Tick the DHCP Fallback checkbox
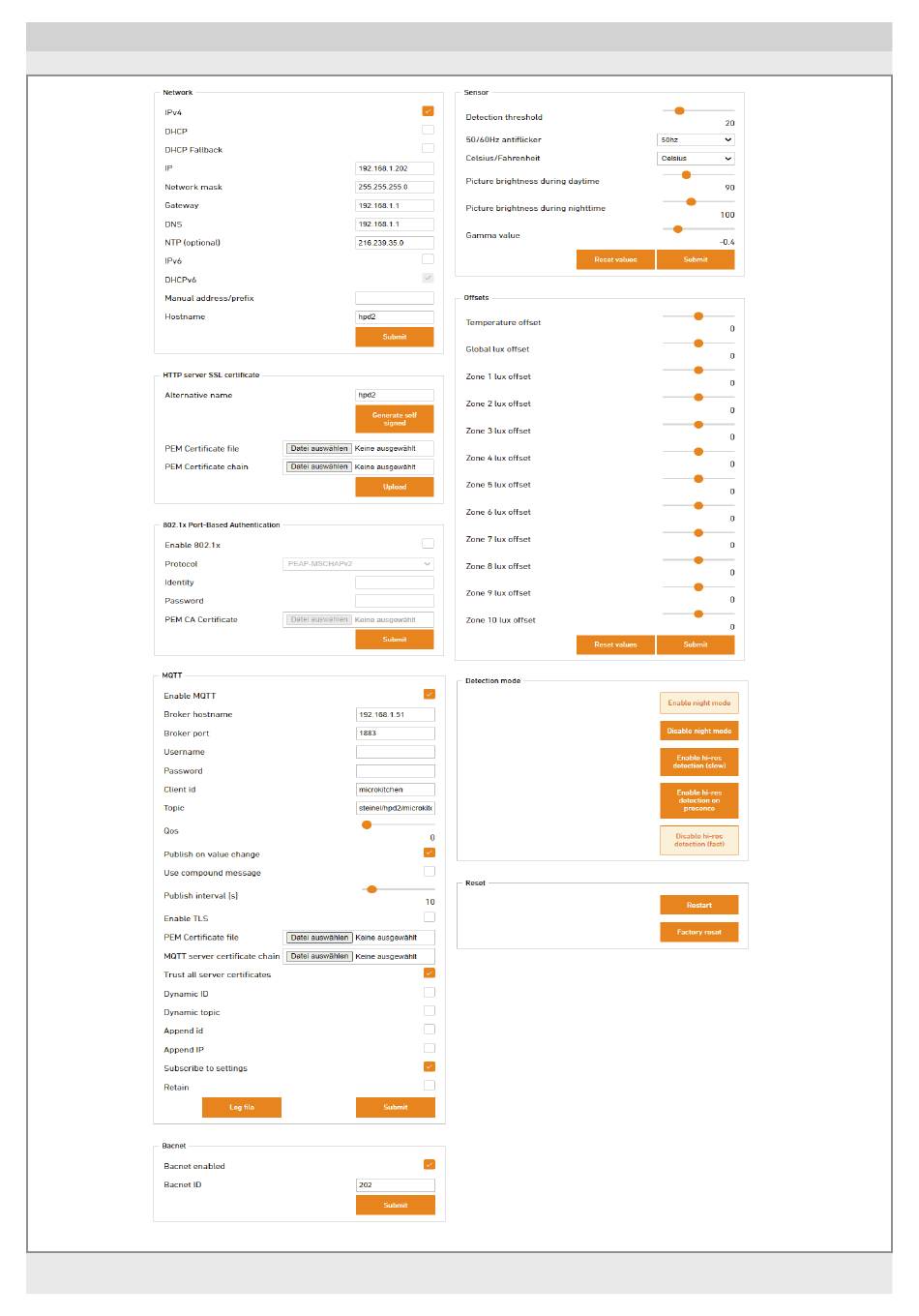This screenshot has width=919, height=1316. tap(428, 148)
